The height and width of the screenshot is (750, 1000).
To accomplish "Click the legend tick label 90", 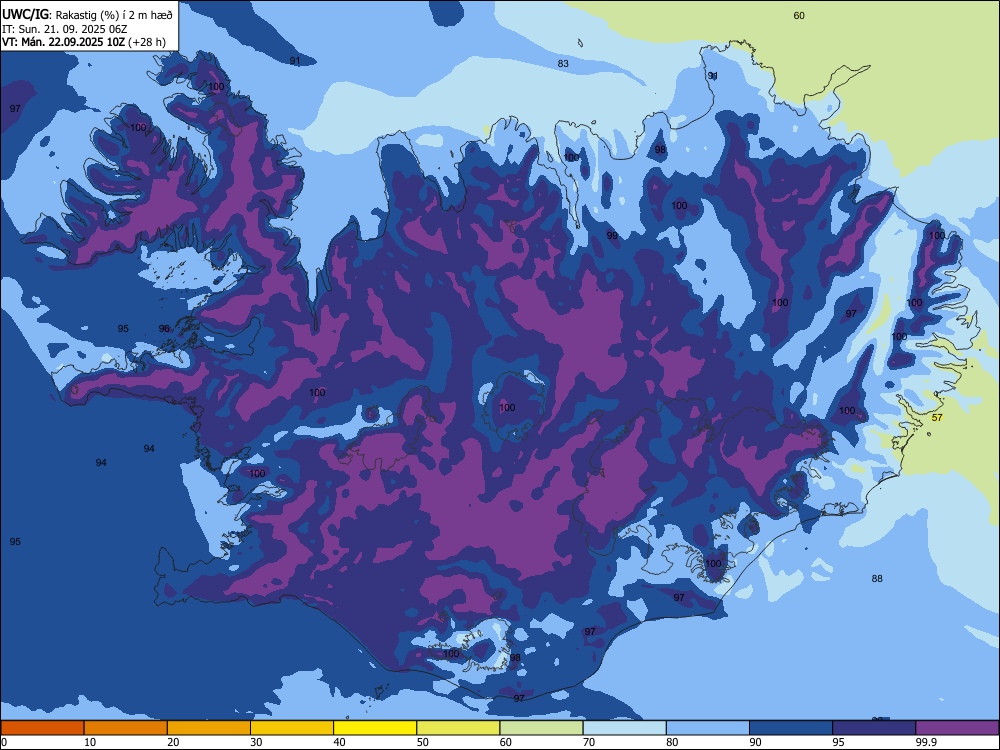I will pyautogui.click(x=755, y=742).
